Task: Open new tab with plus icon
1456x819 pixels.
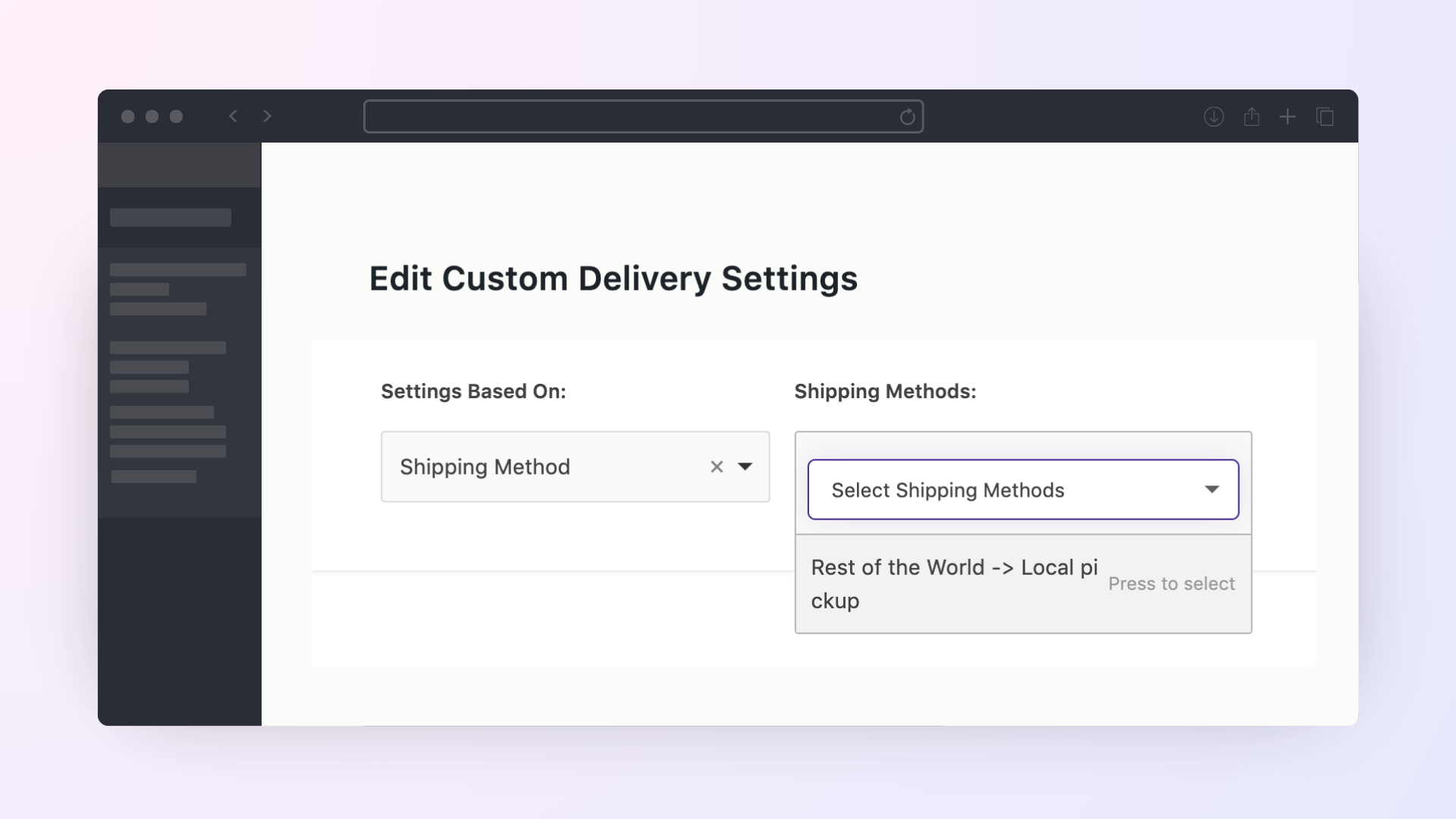Action: (x=1287, y=117)
